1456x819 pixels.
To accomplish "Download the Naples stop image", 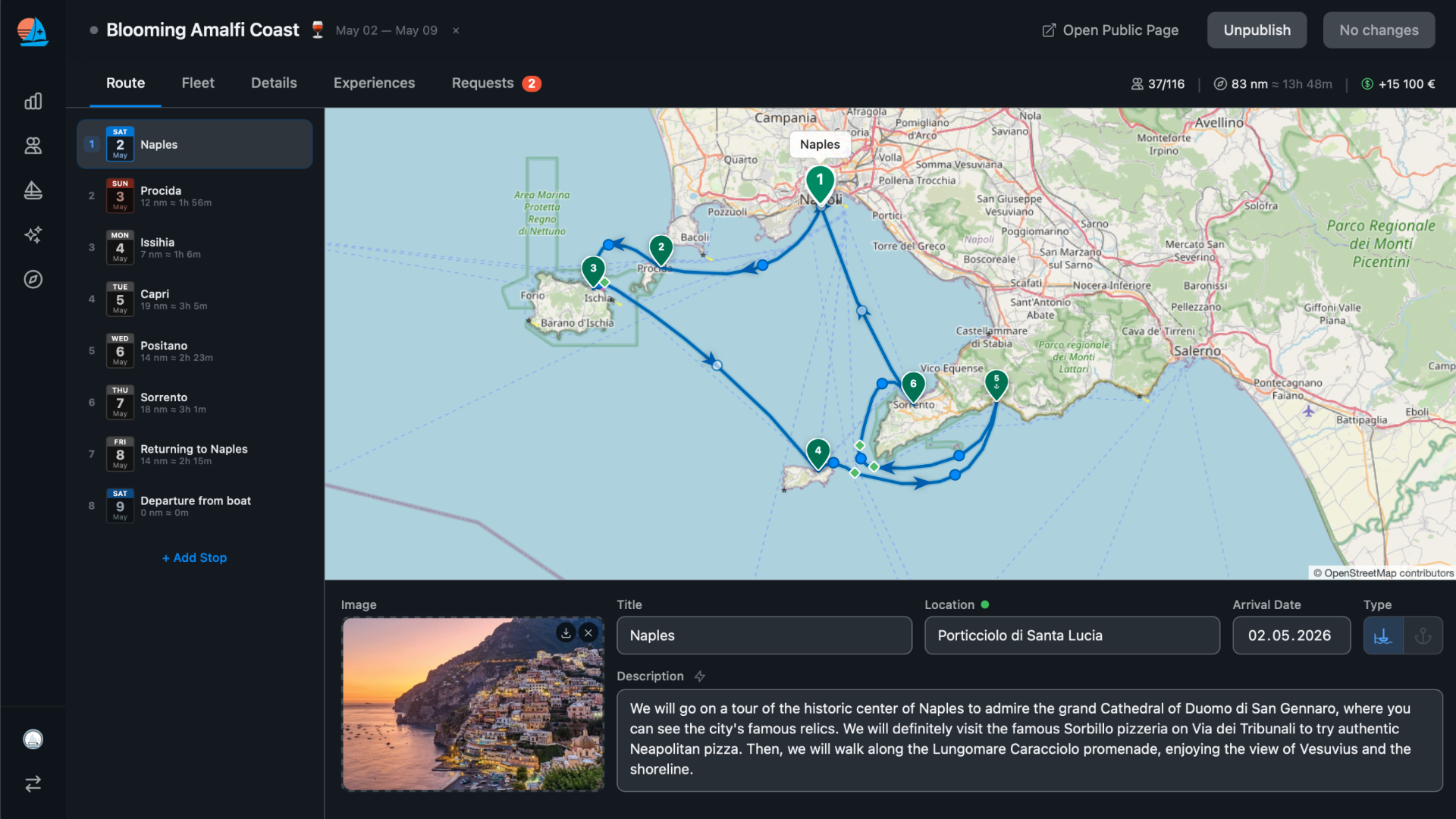I will (566, 632).
